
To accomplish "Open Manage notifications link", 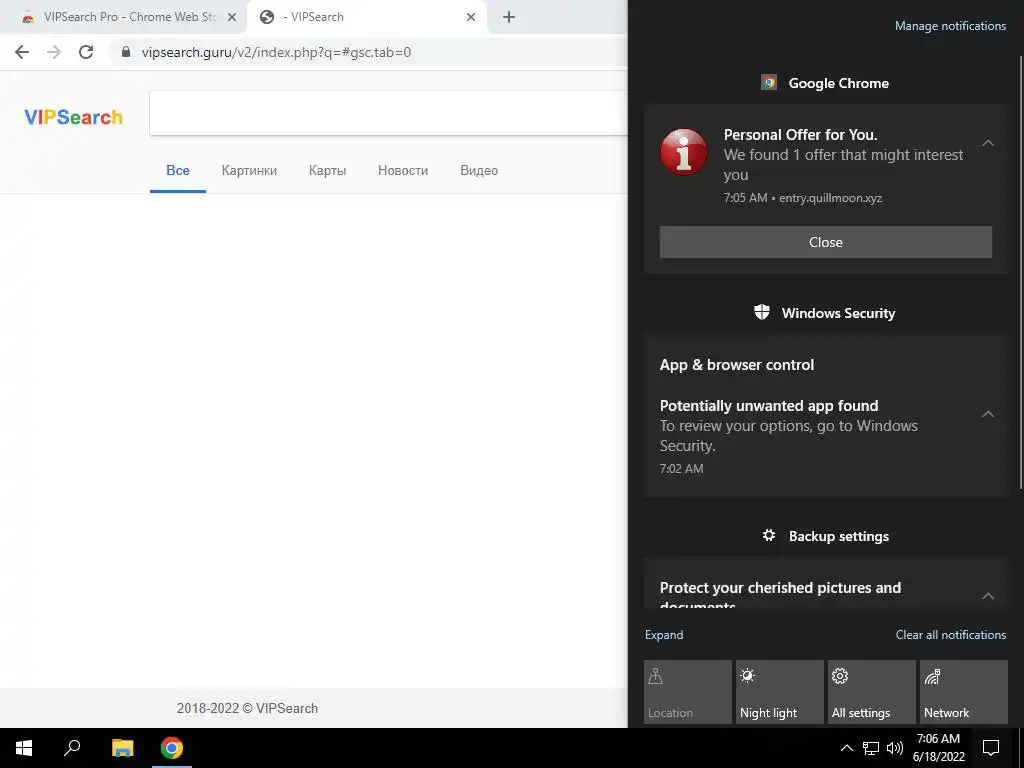I will point(950,26).
